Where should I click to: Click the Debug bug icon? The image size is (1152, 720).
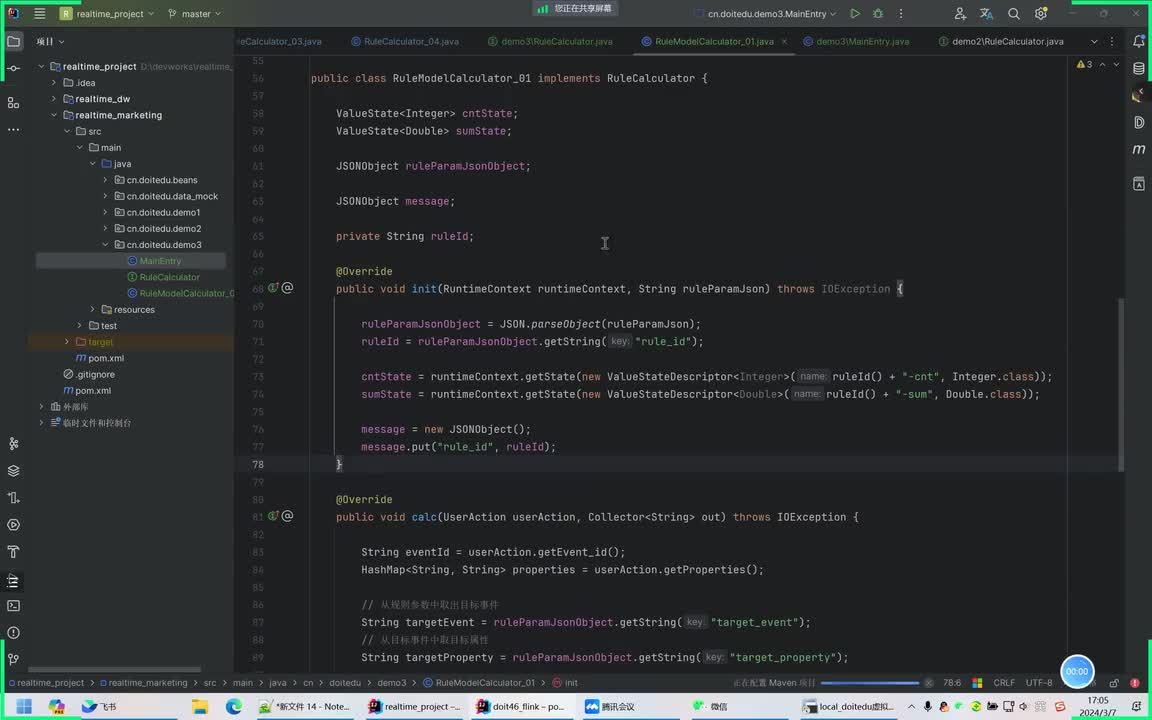pyautogui.click(x=878, y=14)
